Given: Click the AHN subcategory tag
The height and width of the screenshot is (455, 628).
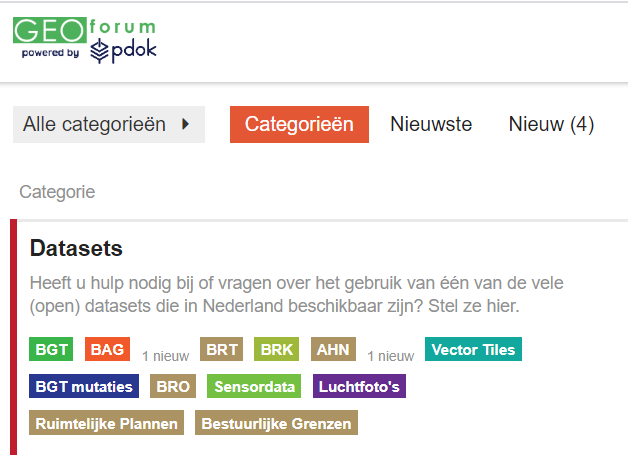Looking at the screenshot, I should tap(333, 350).
